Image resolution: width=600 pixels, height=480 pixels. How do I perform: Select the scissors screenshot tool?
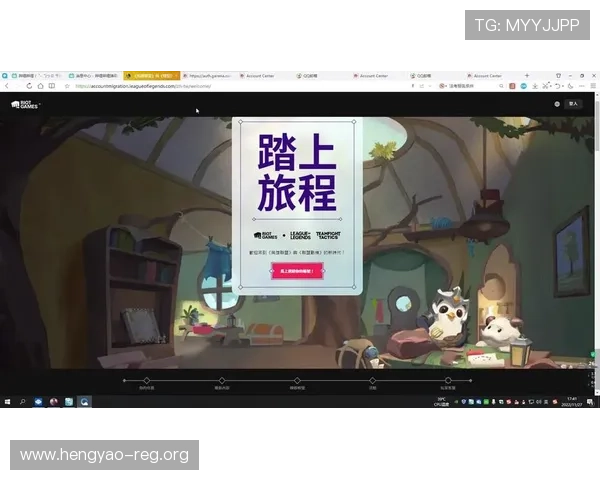click(x=546, y=86)
